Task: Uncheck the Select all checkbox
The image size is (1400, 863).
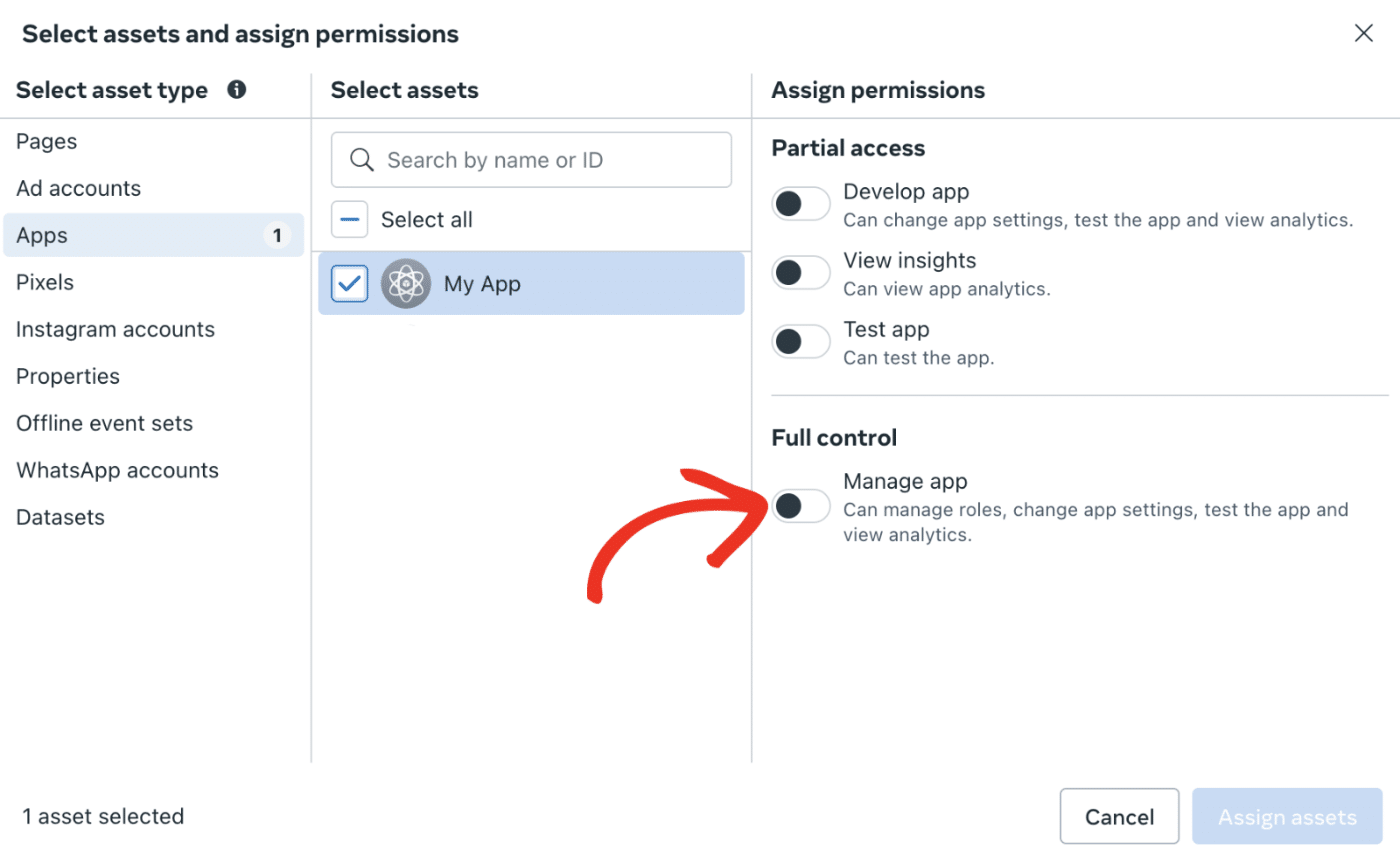Action: 349,219
